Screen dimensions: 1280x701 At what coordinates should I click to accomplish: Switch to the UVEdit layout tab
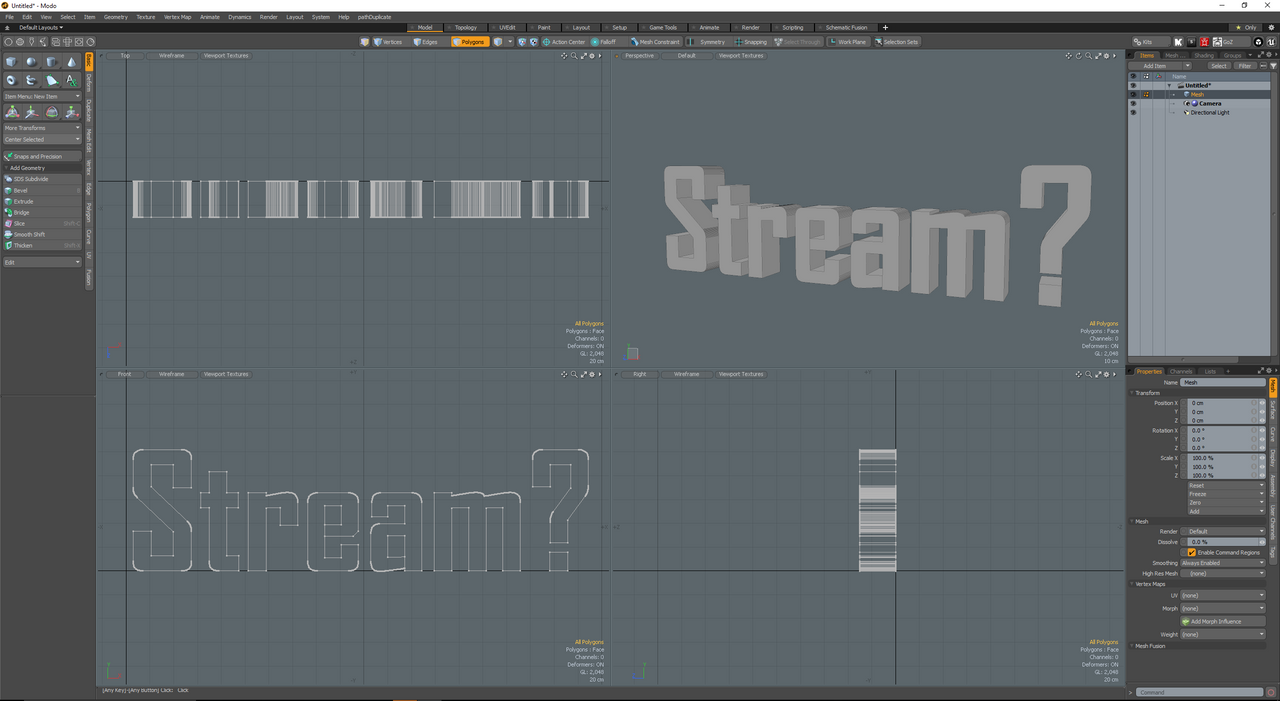pos(507,28)
